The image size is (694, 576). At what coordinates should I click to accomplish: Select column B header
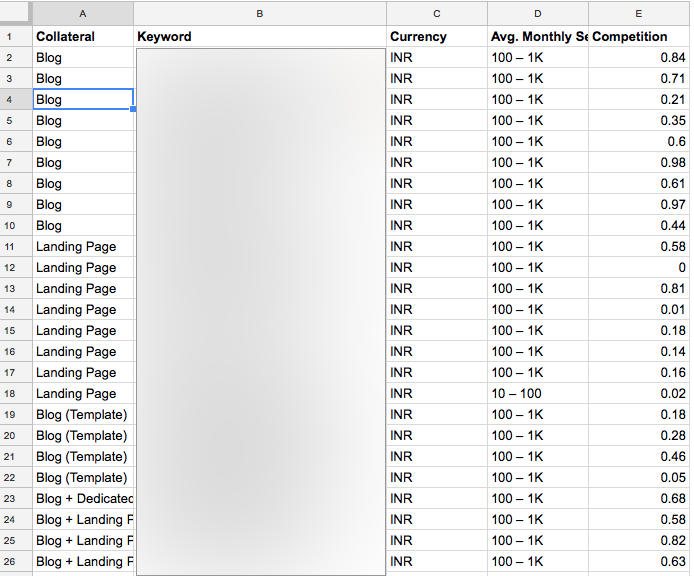260,13
